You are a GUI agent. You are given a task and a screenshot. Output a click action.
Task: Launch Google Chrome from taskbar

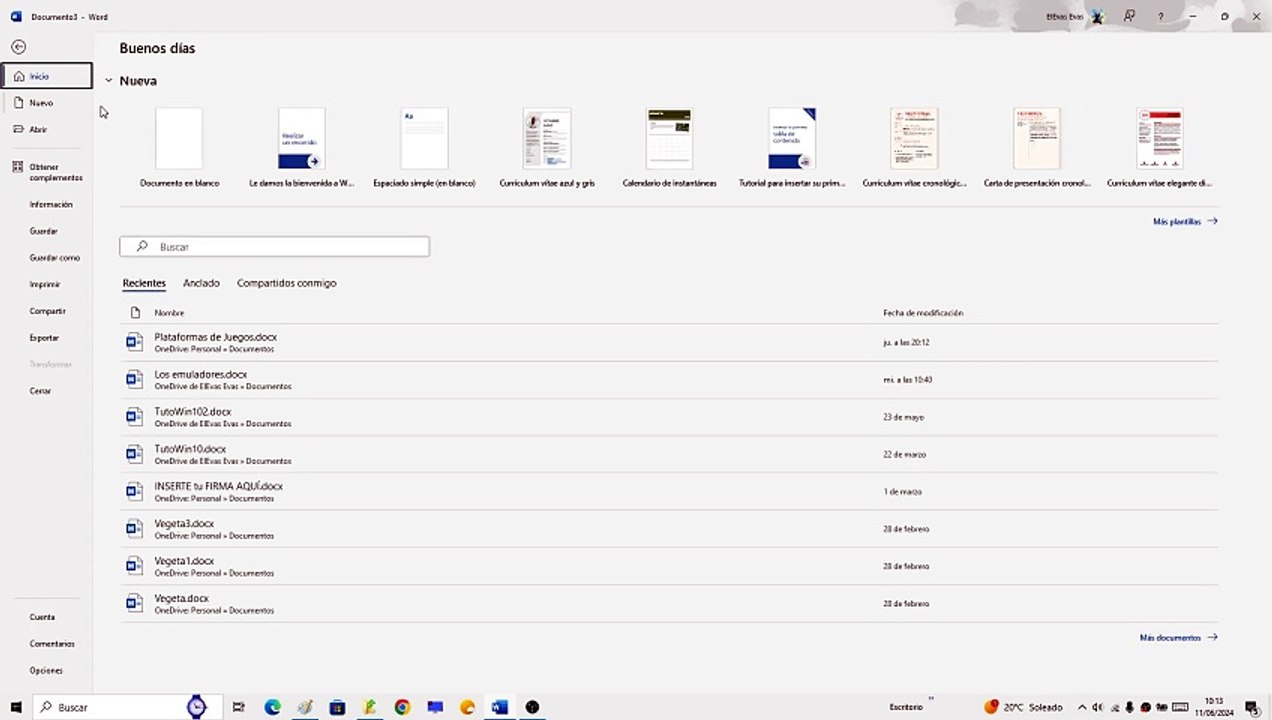click(402, 707)
